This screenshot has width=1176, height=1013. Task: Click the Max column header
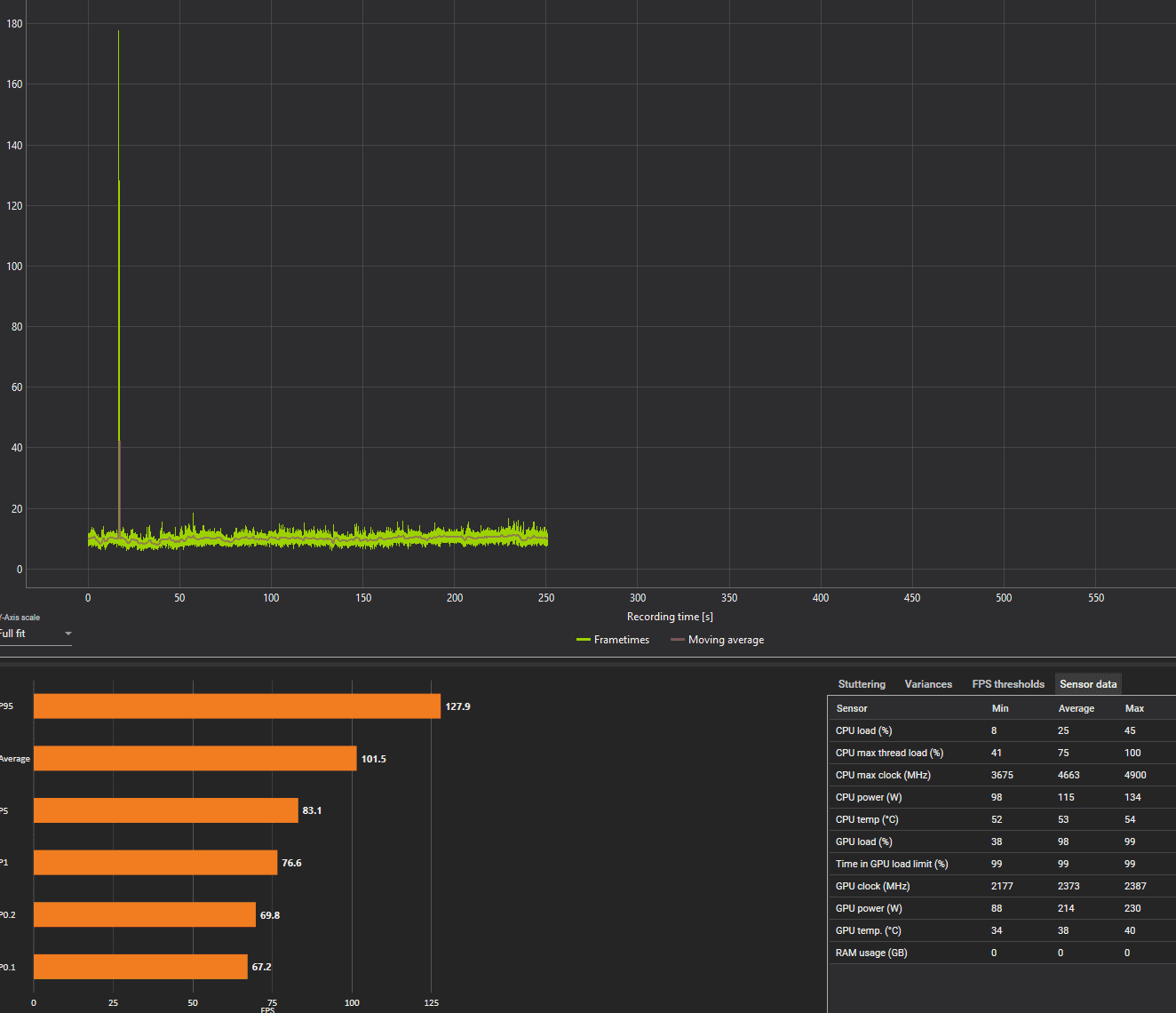1134,708
